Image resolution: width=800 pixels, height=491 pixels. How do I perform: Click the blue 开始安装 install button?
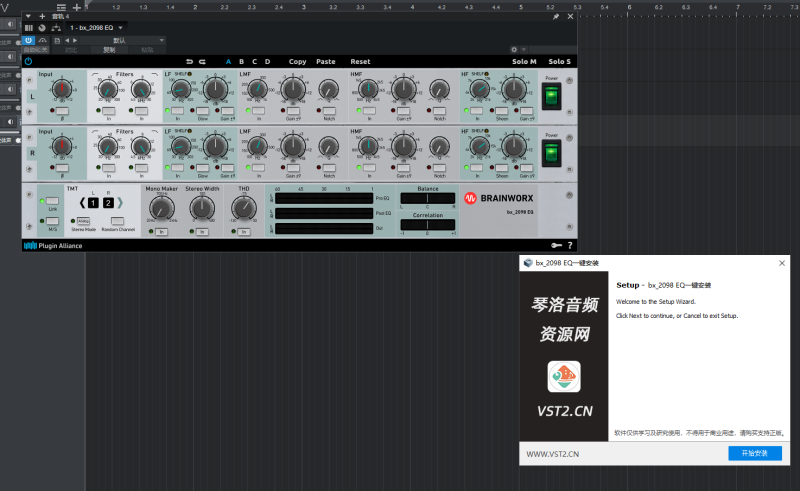(x=754, y=454)
